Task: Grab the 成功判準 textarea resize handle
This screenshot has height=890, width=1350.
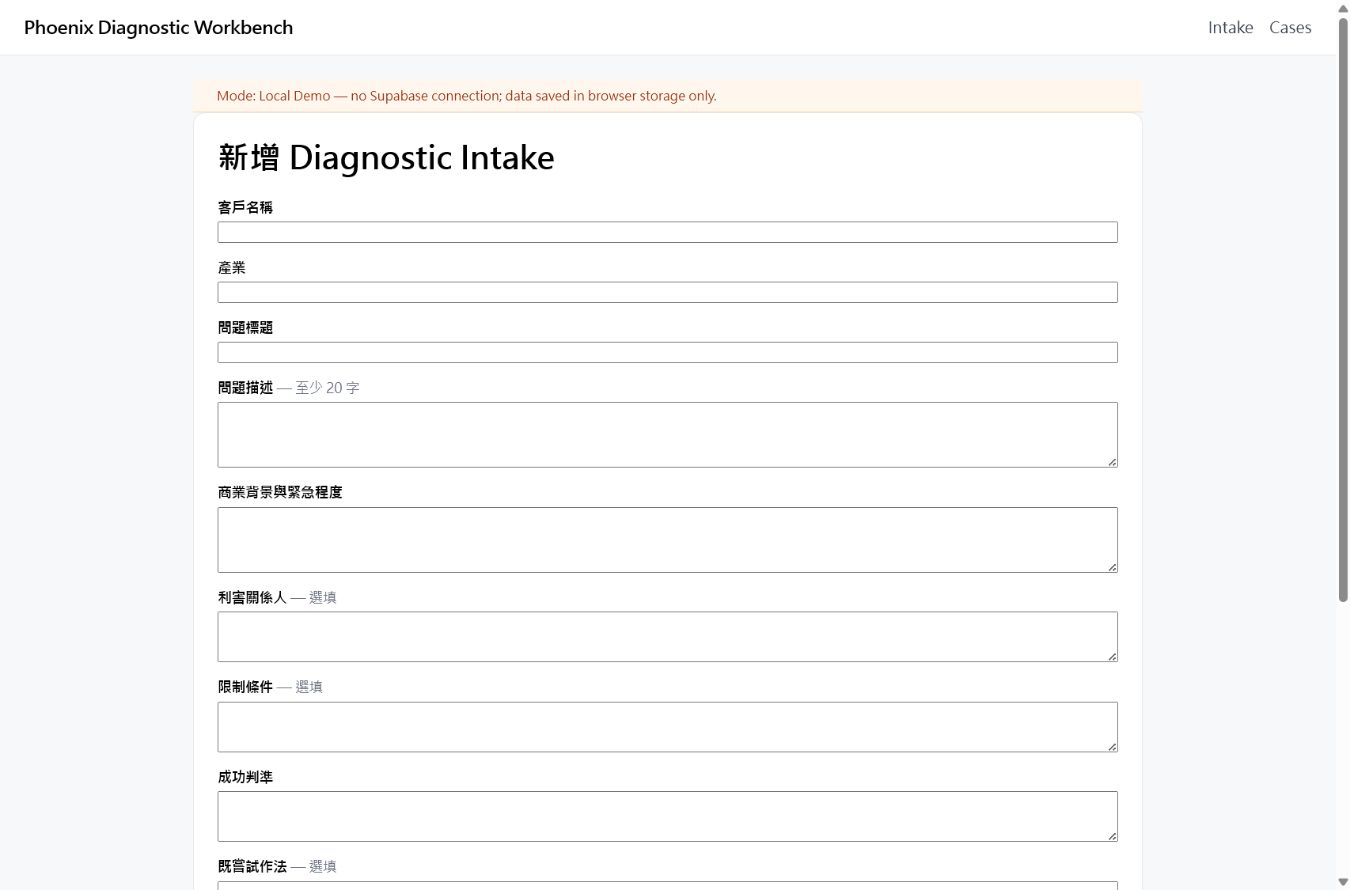Action: click(1111, 835)
